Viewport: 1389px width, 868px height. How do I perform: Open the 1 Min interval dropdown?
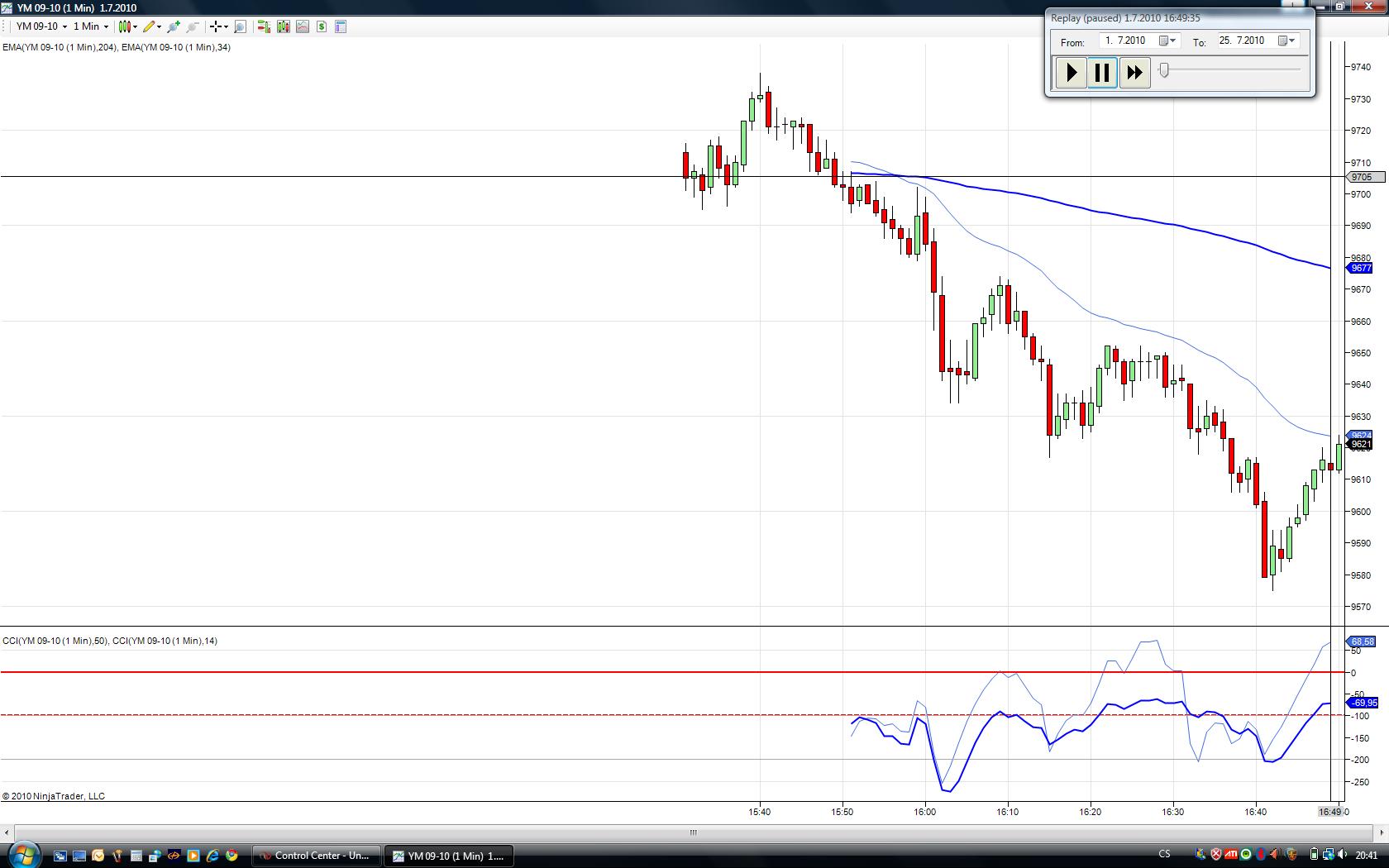pos(91,26)
